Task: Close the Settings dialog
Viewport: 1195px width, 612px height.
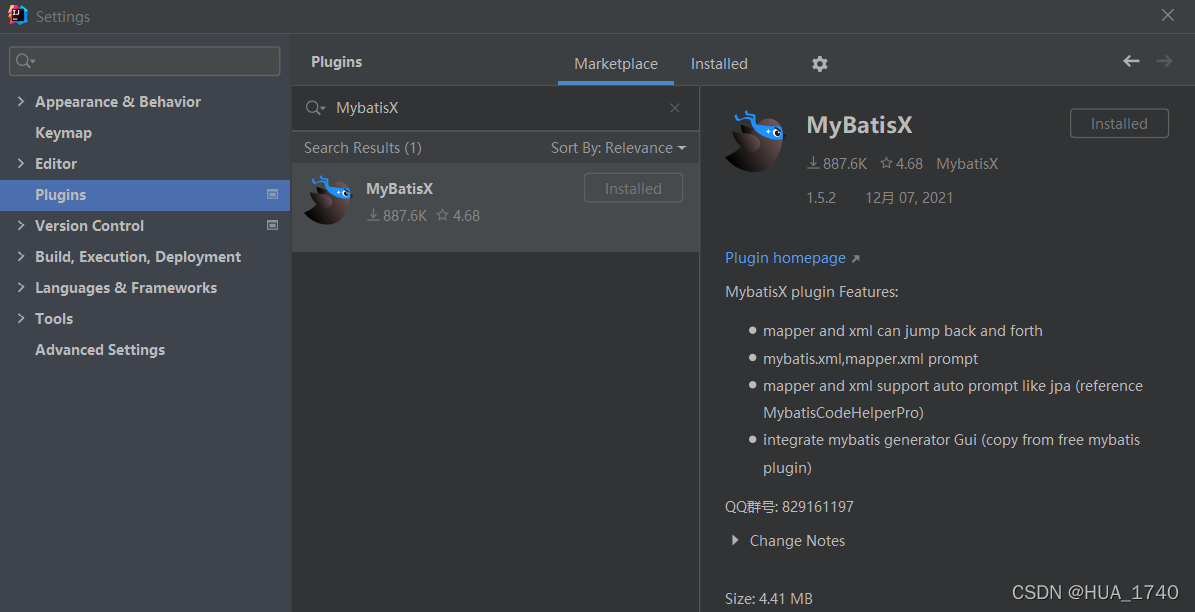Action: coord(1168,15)
